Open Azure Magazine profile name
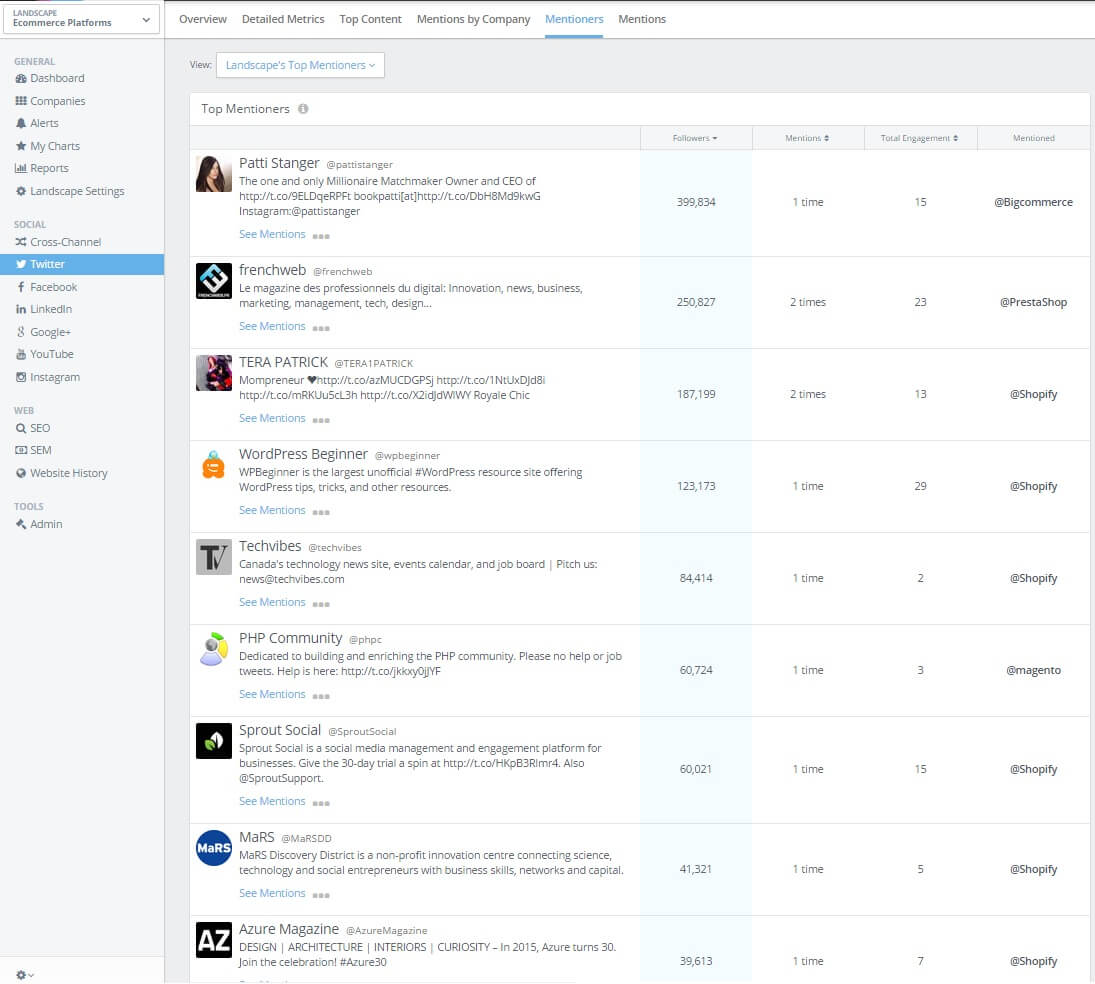 tap(289, 930)
